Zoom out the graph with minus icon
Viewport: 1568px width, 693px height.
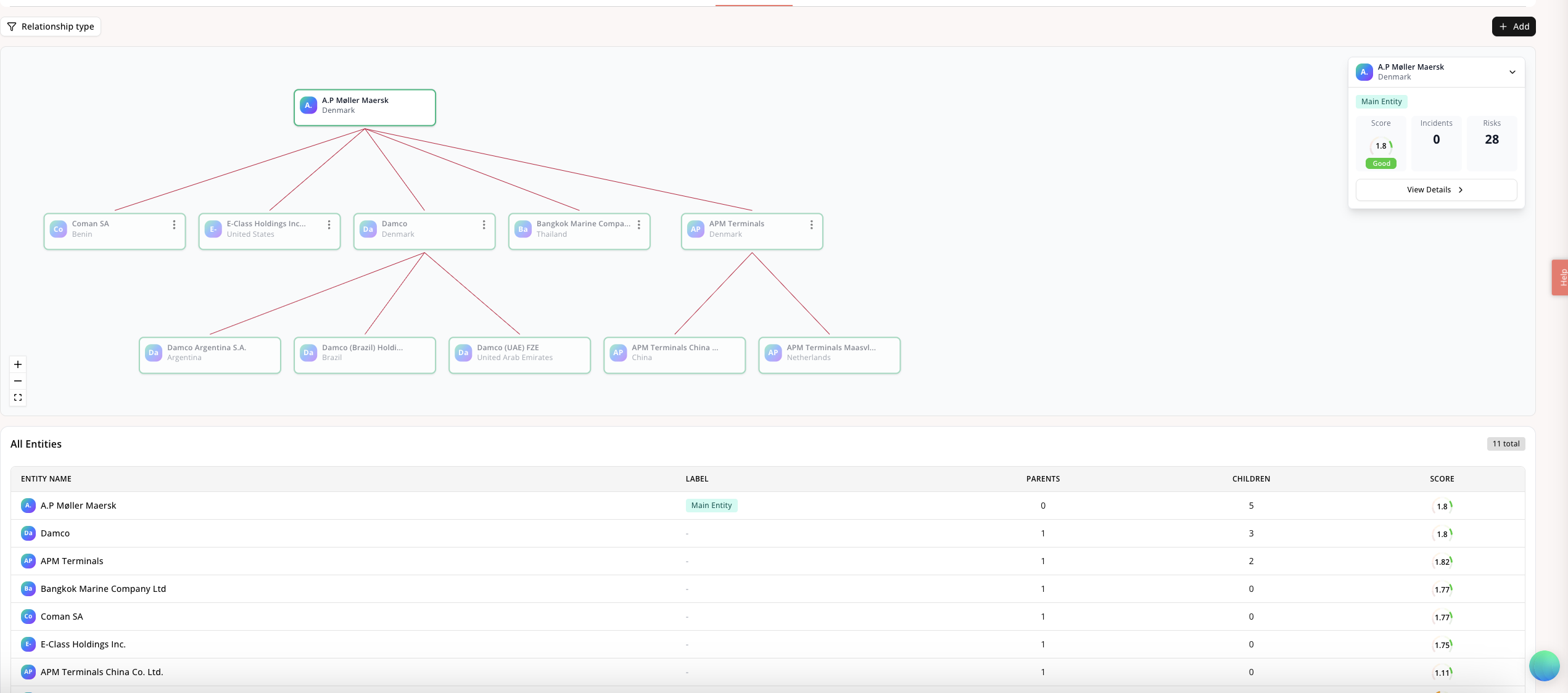(x=18, y=381)
